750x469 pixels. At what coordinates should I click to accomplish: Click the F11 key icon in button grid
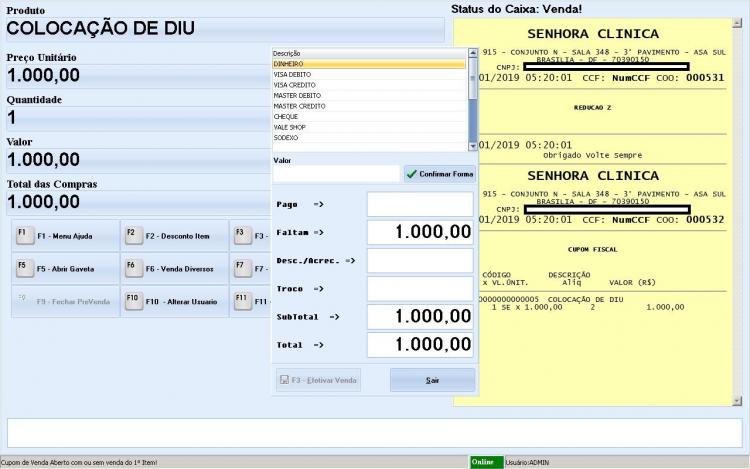(243, 301)
